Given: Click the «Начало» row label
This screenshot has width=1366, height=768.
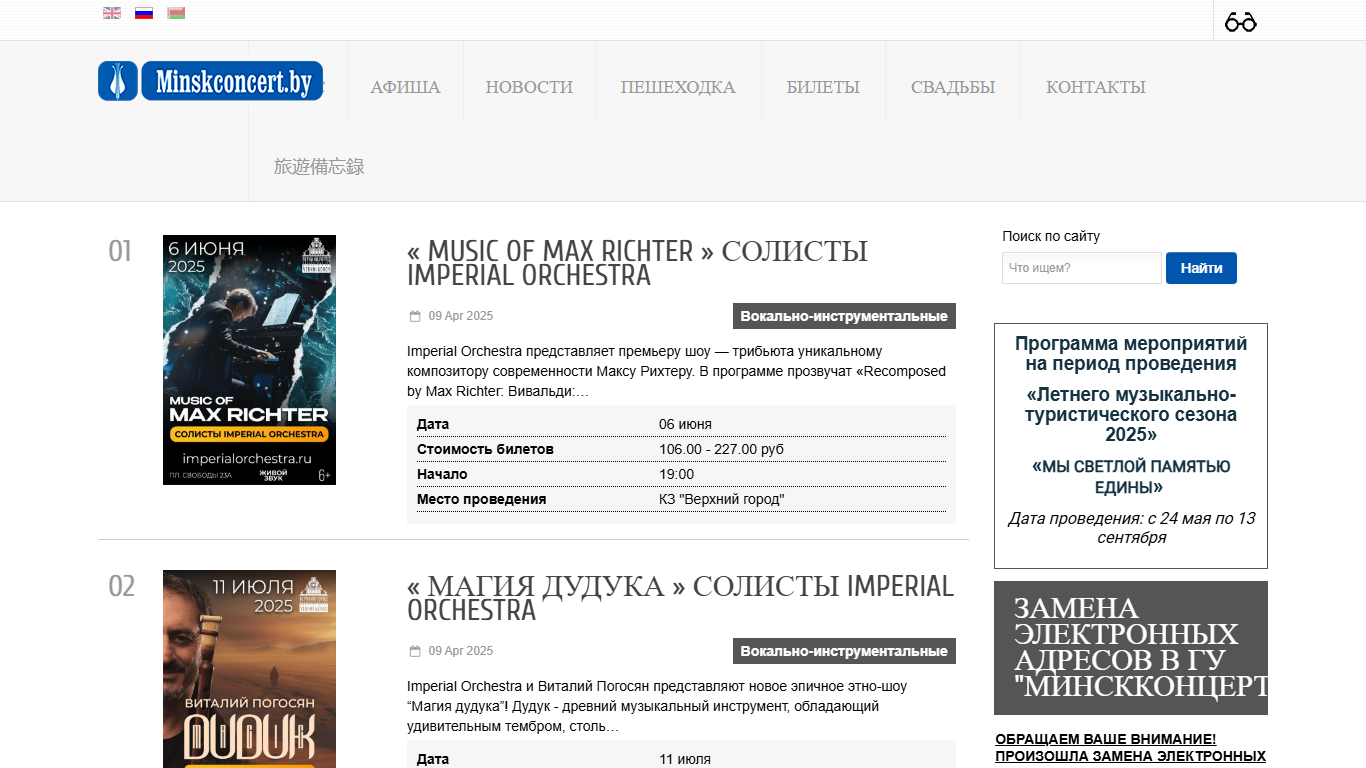Looking at the screenshot, I should point(442,474).
